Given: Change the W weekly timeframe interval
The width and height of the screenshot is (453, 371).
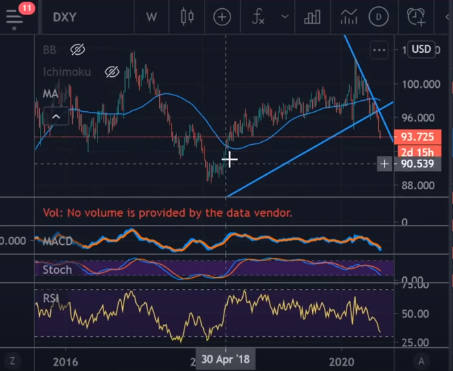Looking at the screenshot, I should click(151, 17).
